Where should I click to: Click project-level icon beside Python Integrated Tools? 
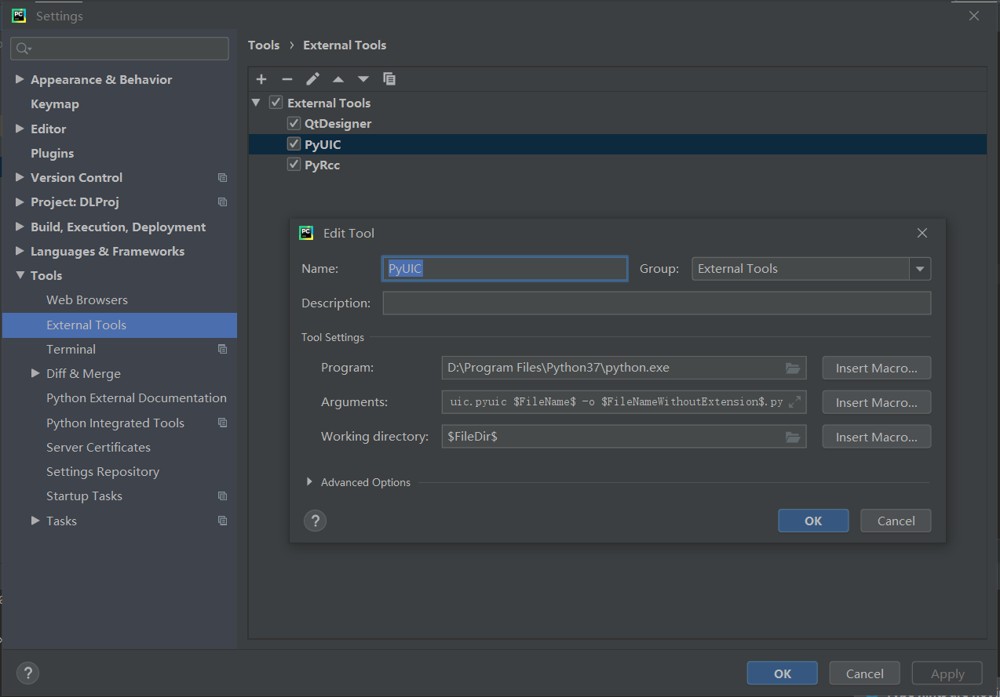click(222, 423)
